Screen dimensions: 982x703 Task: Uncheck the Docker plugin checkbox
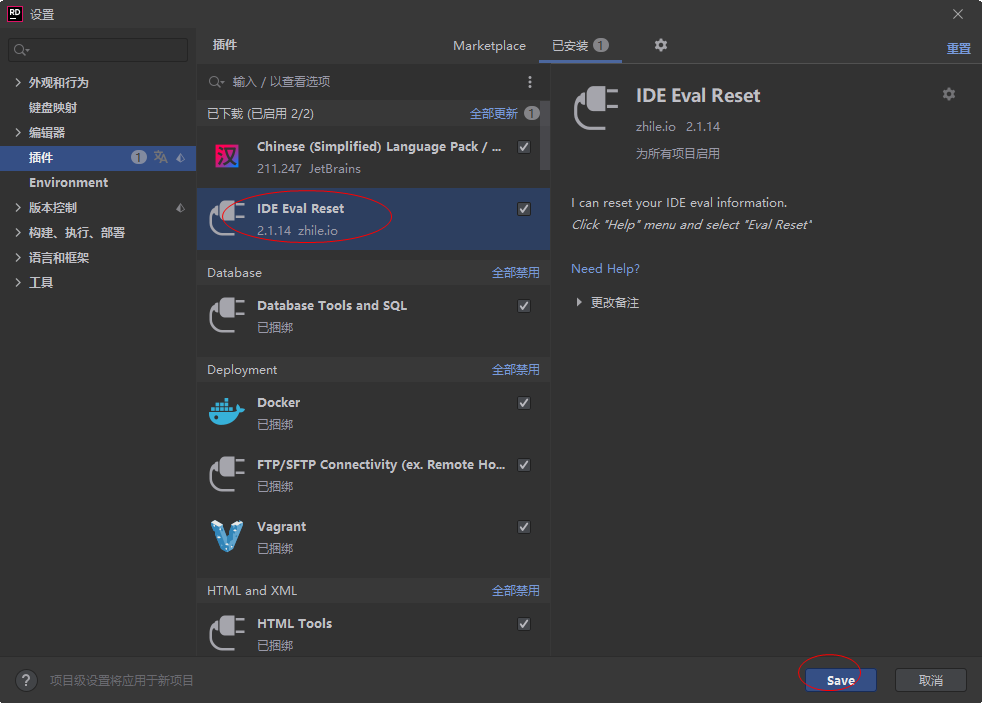[524, 403]
